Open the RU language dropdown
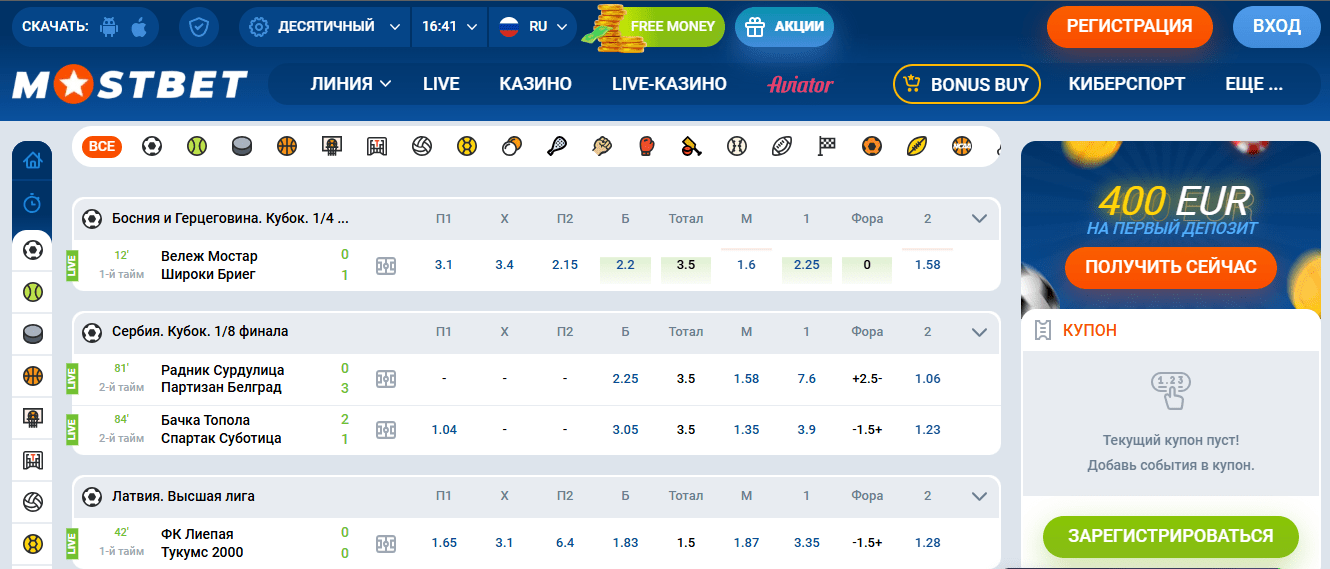The image size is (1330, 569). pyautogui.click(x=536, y=27)
